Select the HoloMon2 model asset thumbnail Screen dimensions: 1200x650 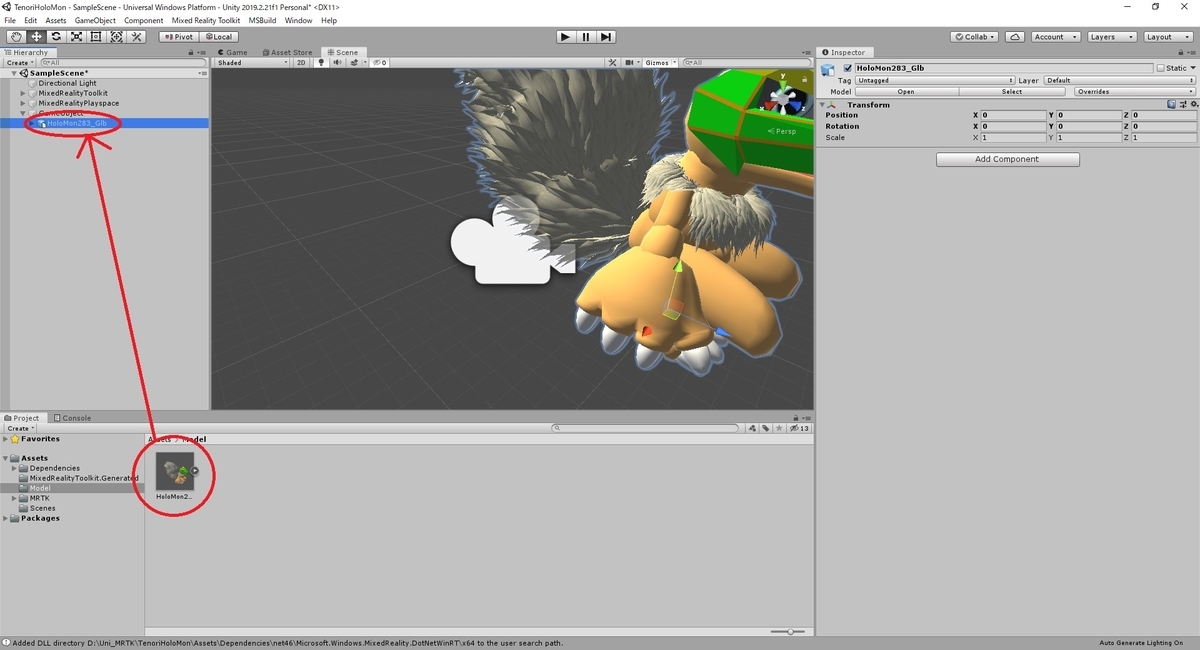click(175, 471)
